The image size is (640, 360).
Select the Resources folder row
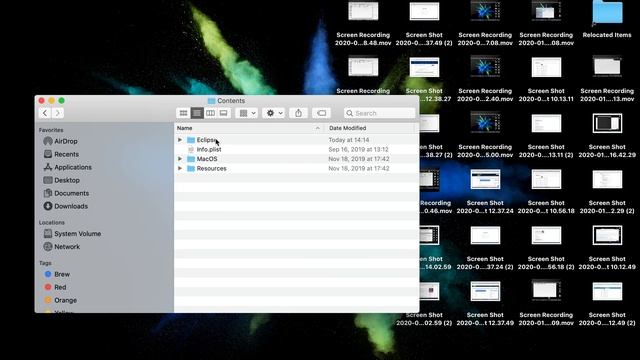click(296, 168)
